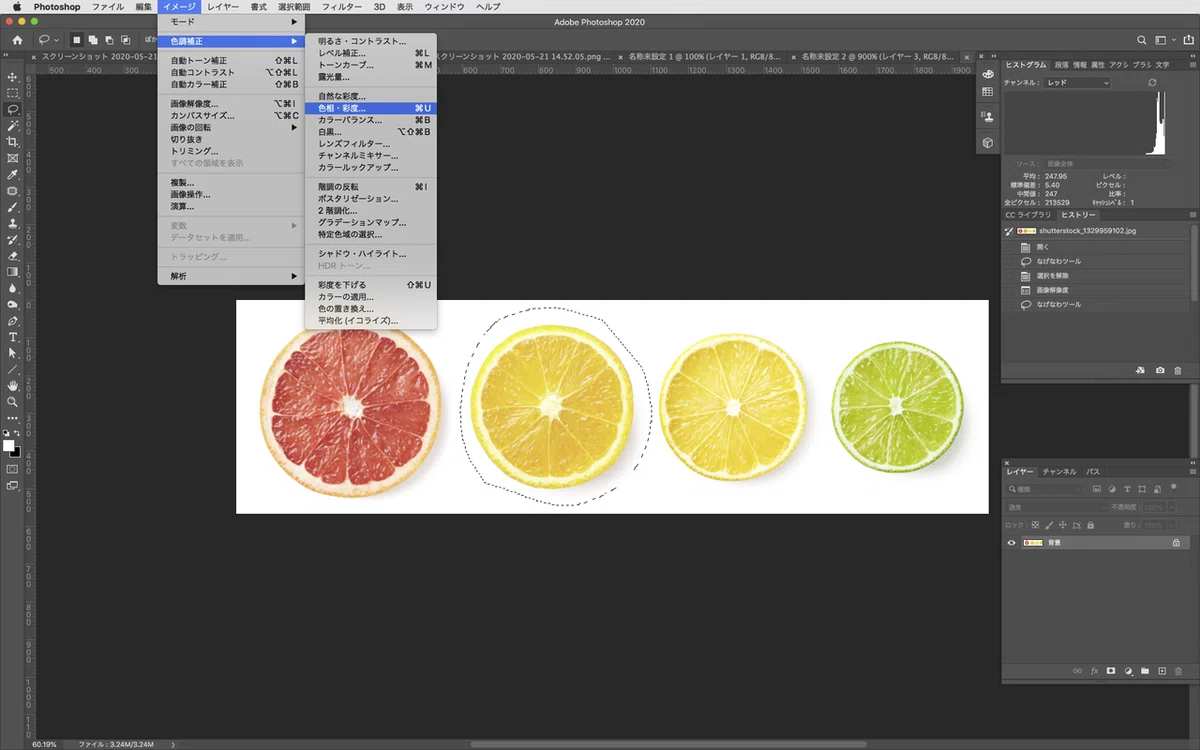Expand the モード submenu

point(230,21)
